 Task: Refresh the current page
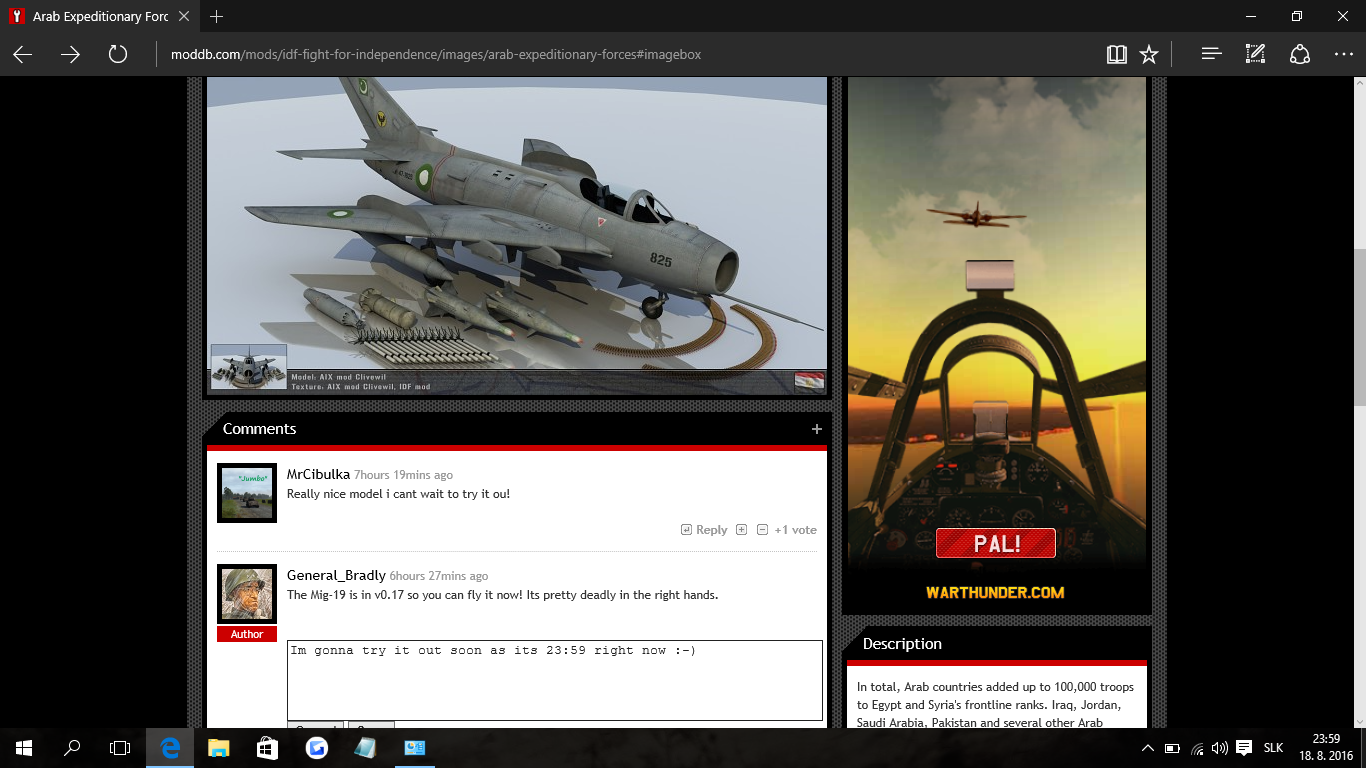(x=118, y=55)
